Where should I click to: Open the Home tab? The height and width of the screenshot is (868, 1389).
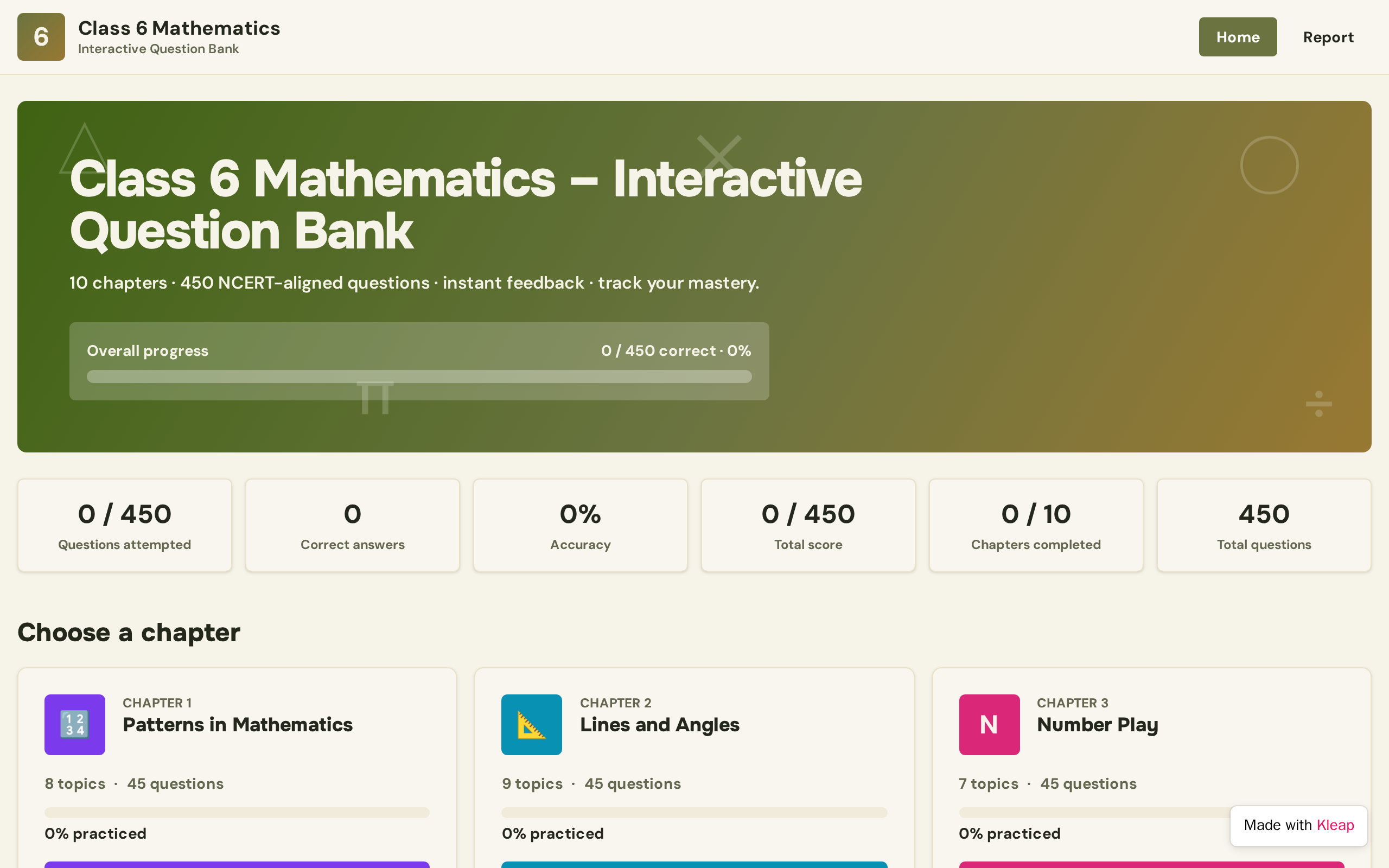tap(1238, 37)
